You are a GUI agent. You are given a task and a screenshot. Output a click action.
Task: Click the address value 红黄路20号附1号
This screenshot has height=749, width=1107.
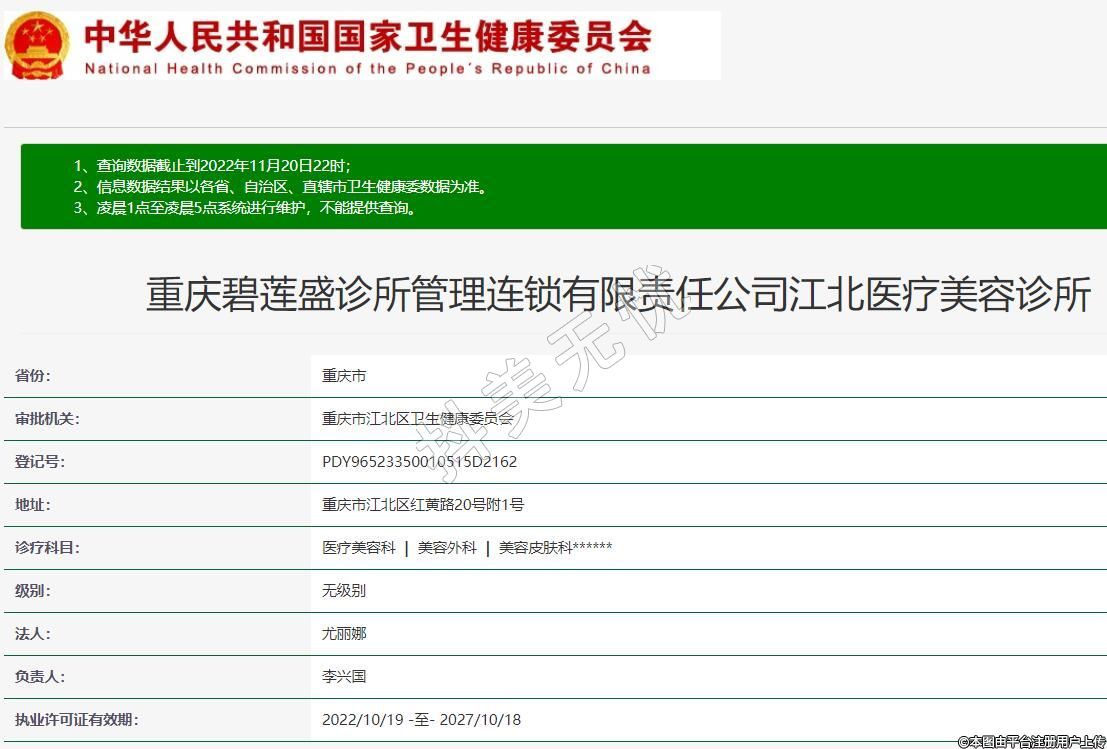(422, 505)
